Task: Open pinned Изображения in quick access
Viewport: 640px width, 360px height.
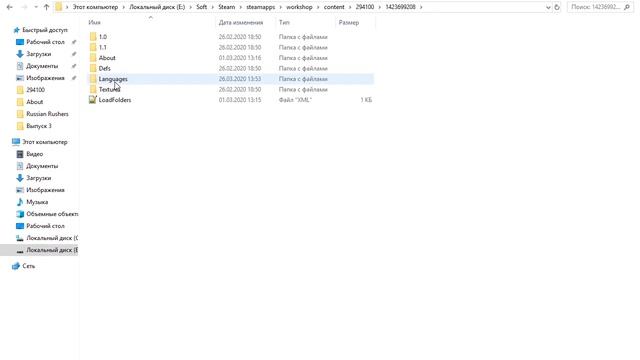Action: [x=45, y=78]
